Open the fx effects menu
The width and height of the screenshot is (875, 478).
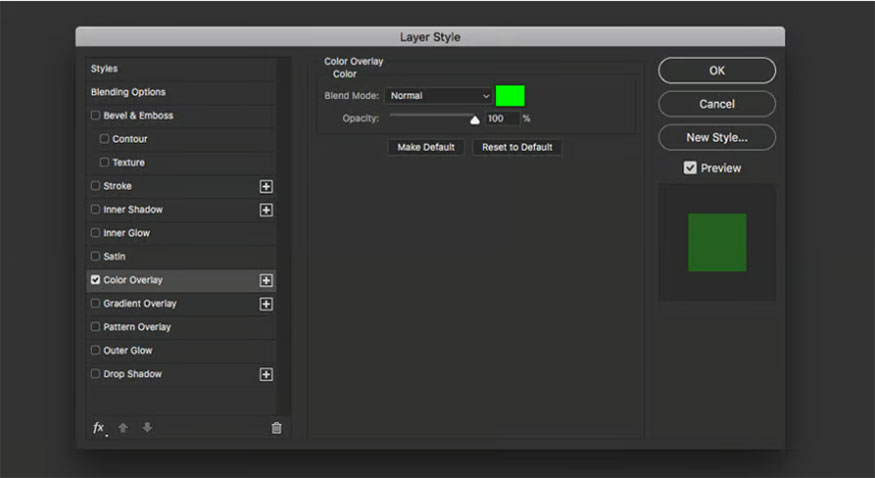coord(99,428)
